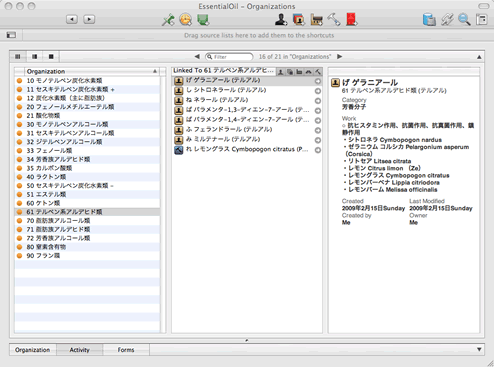Switch to the three-pane view mode button
This screenshot has width=494, height=367.
18,57
